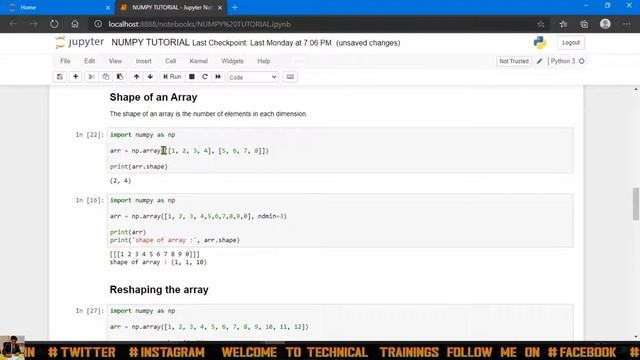
Task: Cut the selected cells
Action: pyautogui.click(x=91, y=77)
